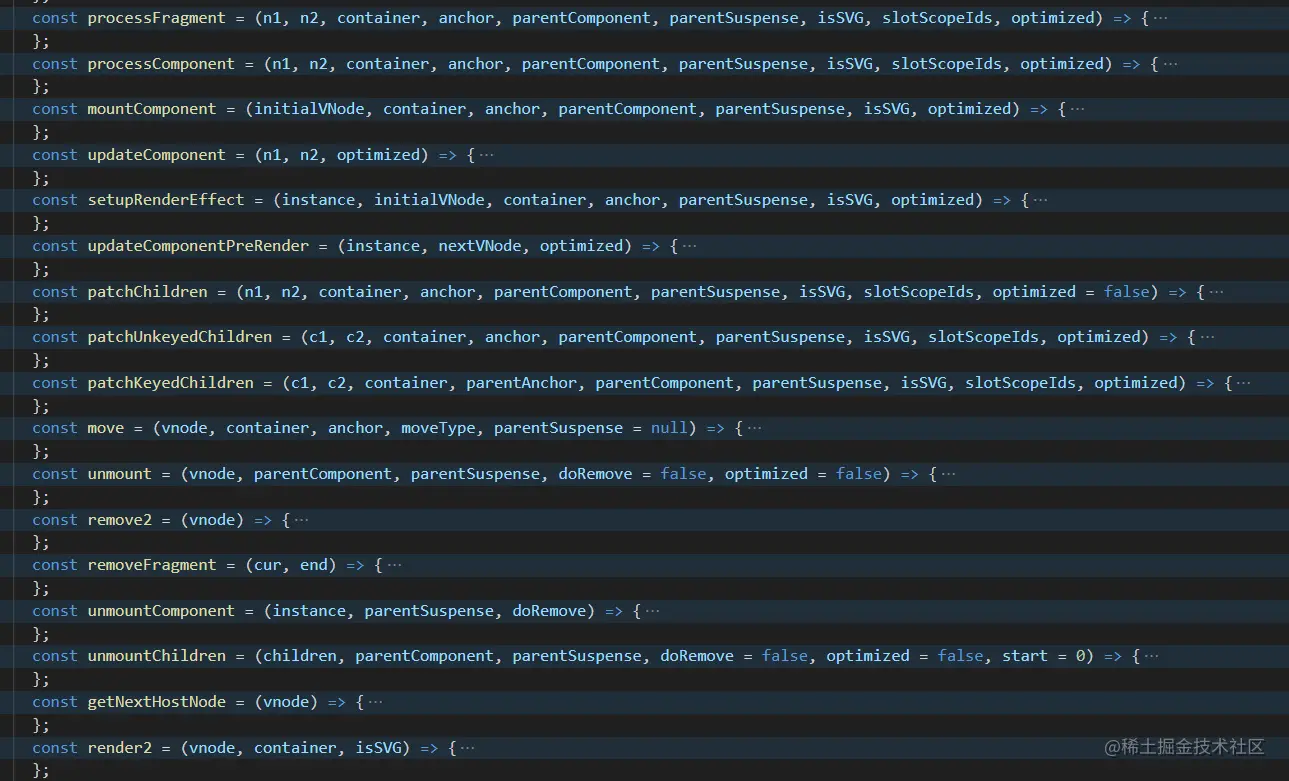Unfold the patchUnkeyedChildren ellipsis marker
Screen dimensions: 1289x781
(1206, 337)
